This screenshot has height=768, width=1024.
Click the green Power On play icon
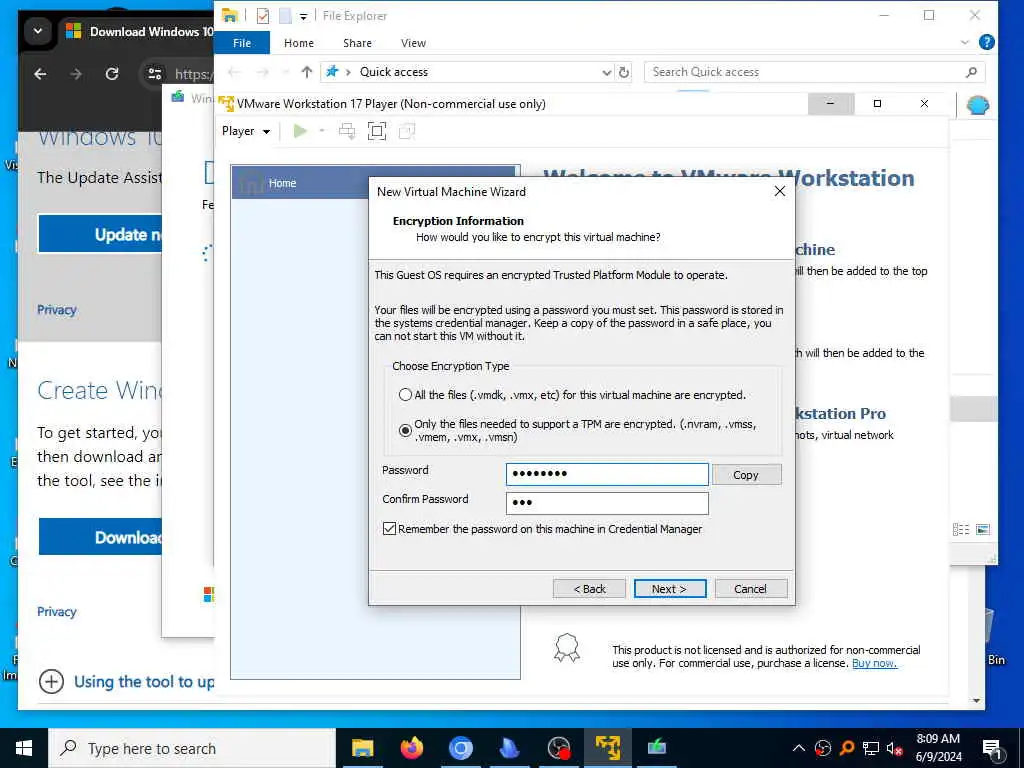coord(300,131)
